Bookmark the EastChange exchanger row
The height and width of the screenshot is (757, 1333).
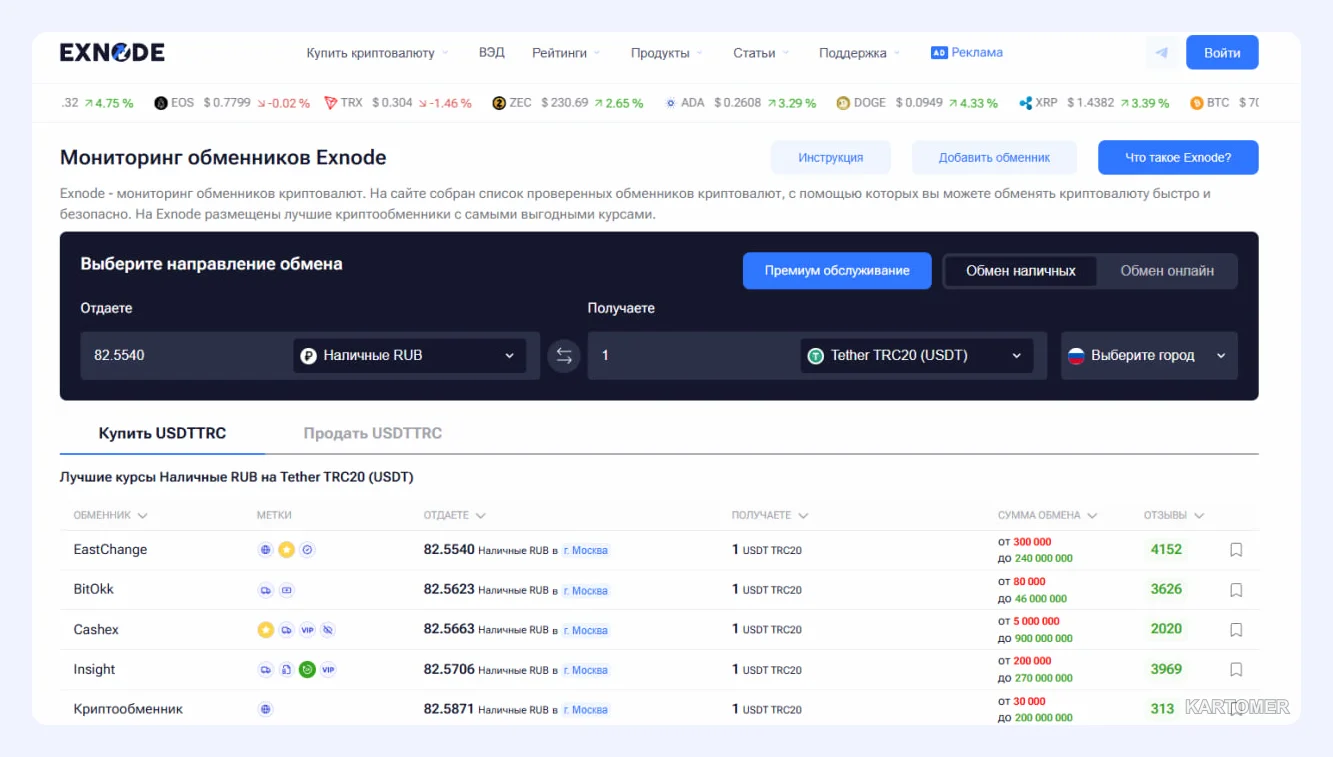click(x=1236, y=550)
